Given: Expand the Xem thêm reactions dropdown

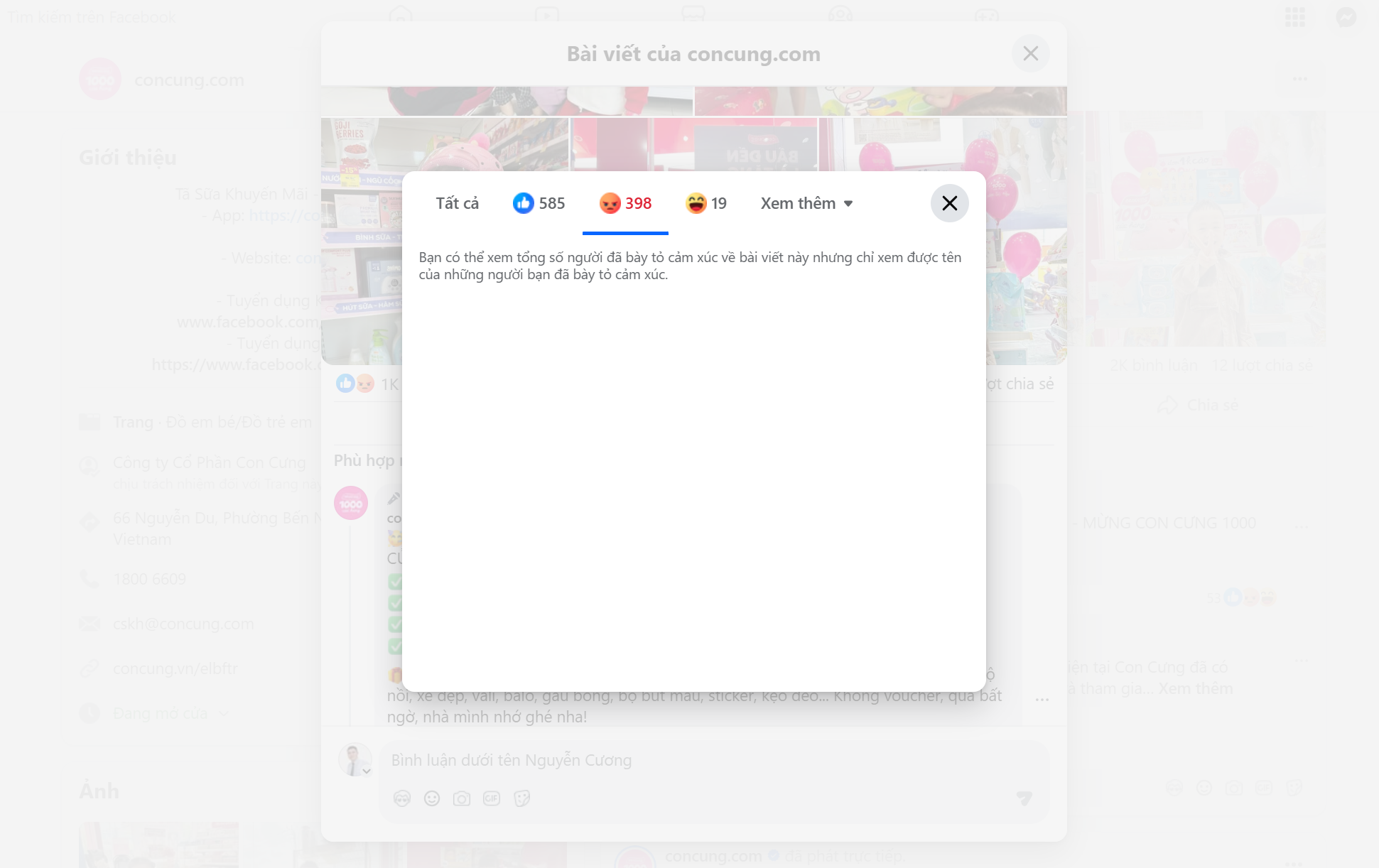Looking at the screenshot, I should 806,203.
